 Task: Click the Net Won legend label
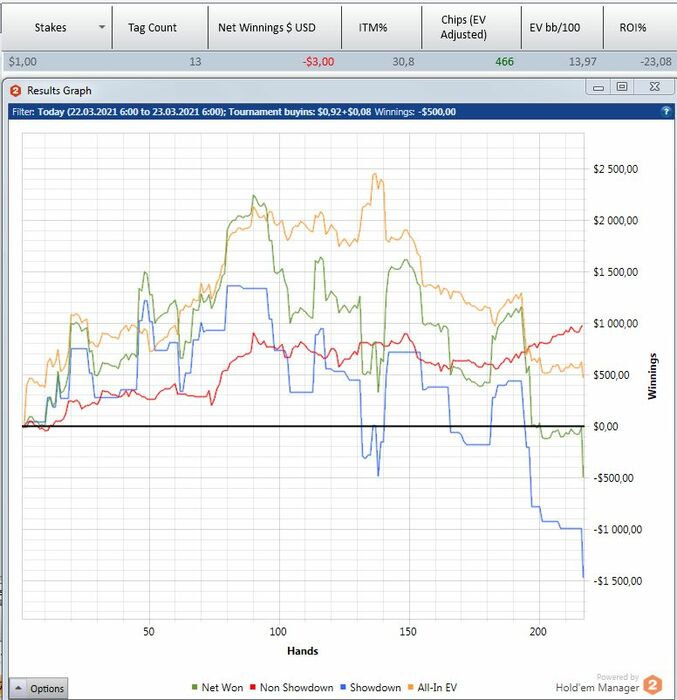222,688
